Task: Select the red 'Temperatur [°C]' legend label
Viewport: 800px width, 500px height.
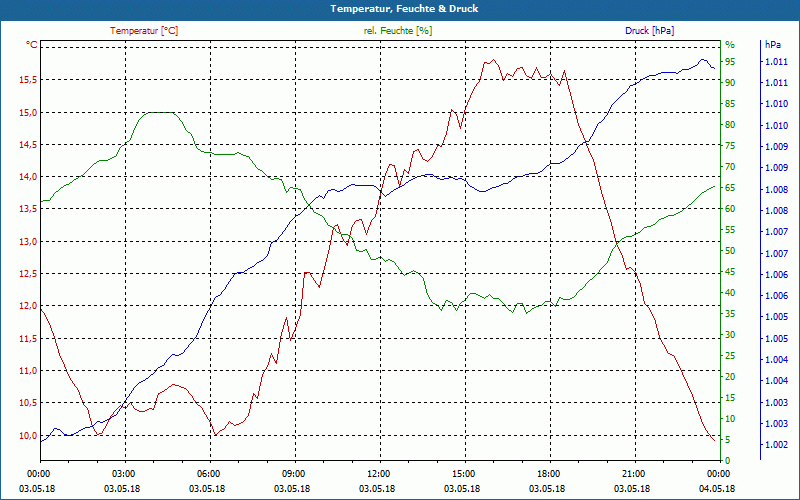Action: pyautogui.click(x=144, y=31)
